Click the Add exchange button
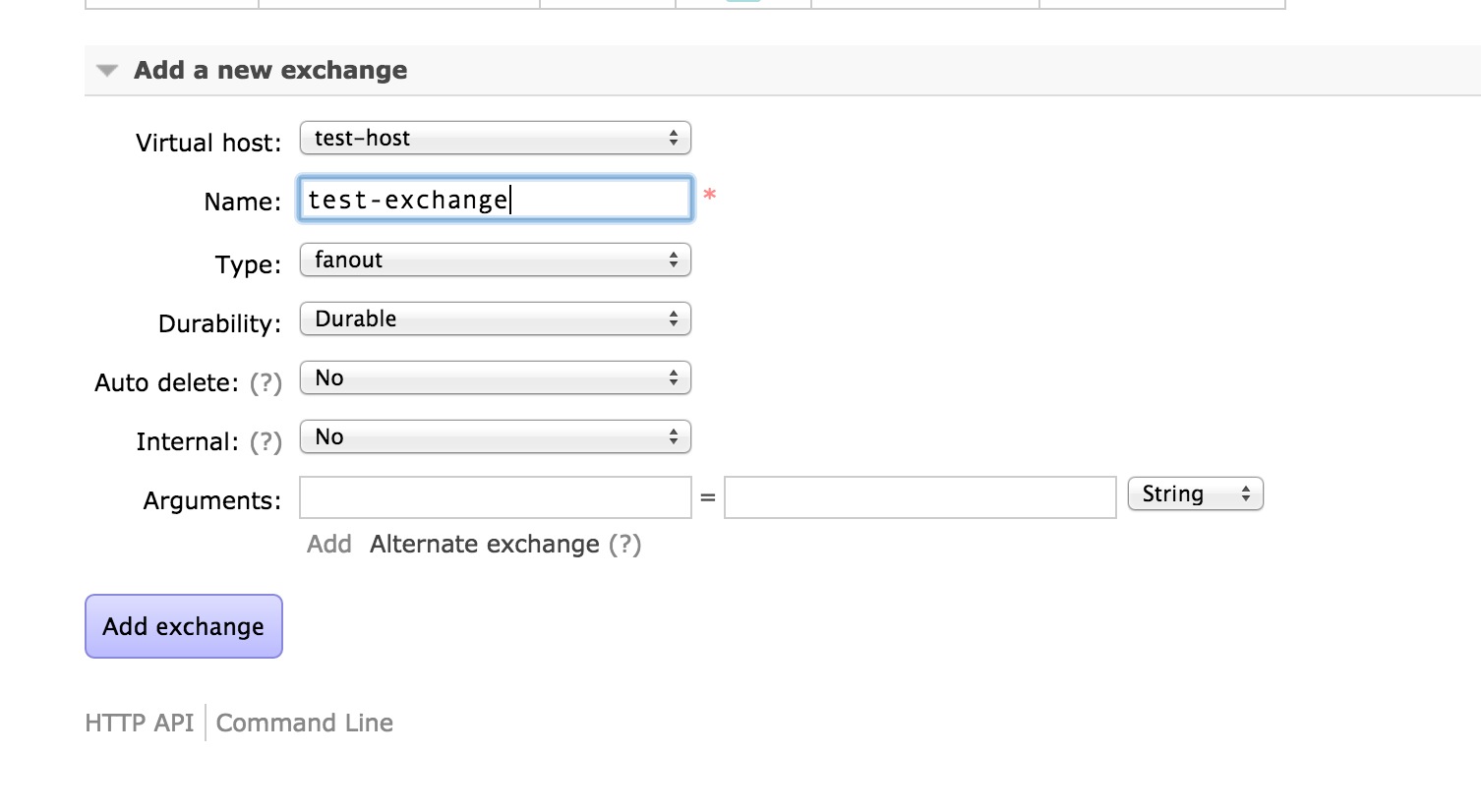 (184, 626)
